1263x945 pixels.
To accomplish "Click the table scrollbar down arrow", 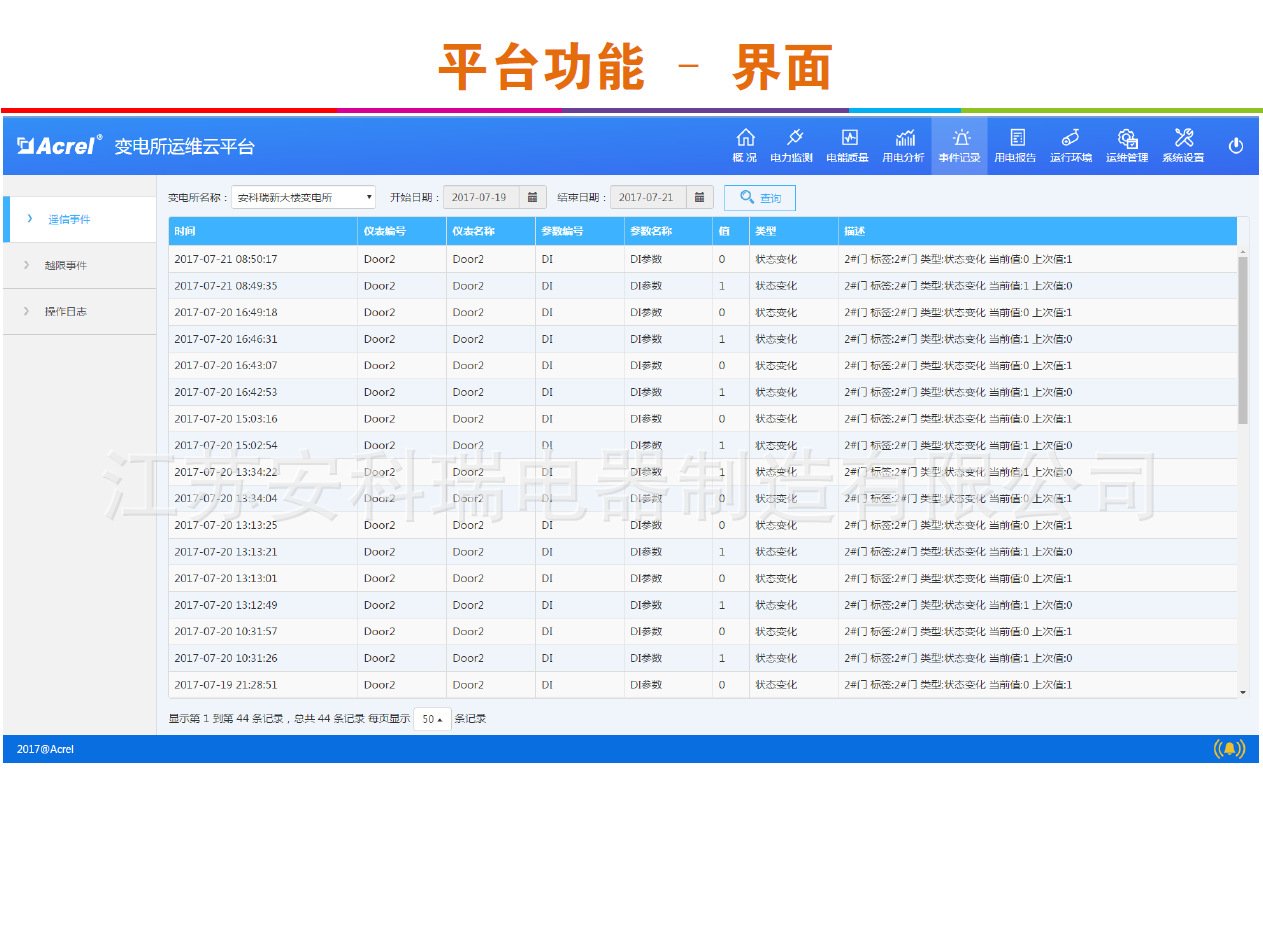I will click(x=1243, y=692).
